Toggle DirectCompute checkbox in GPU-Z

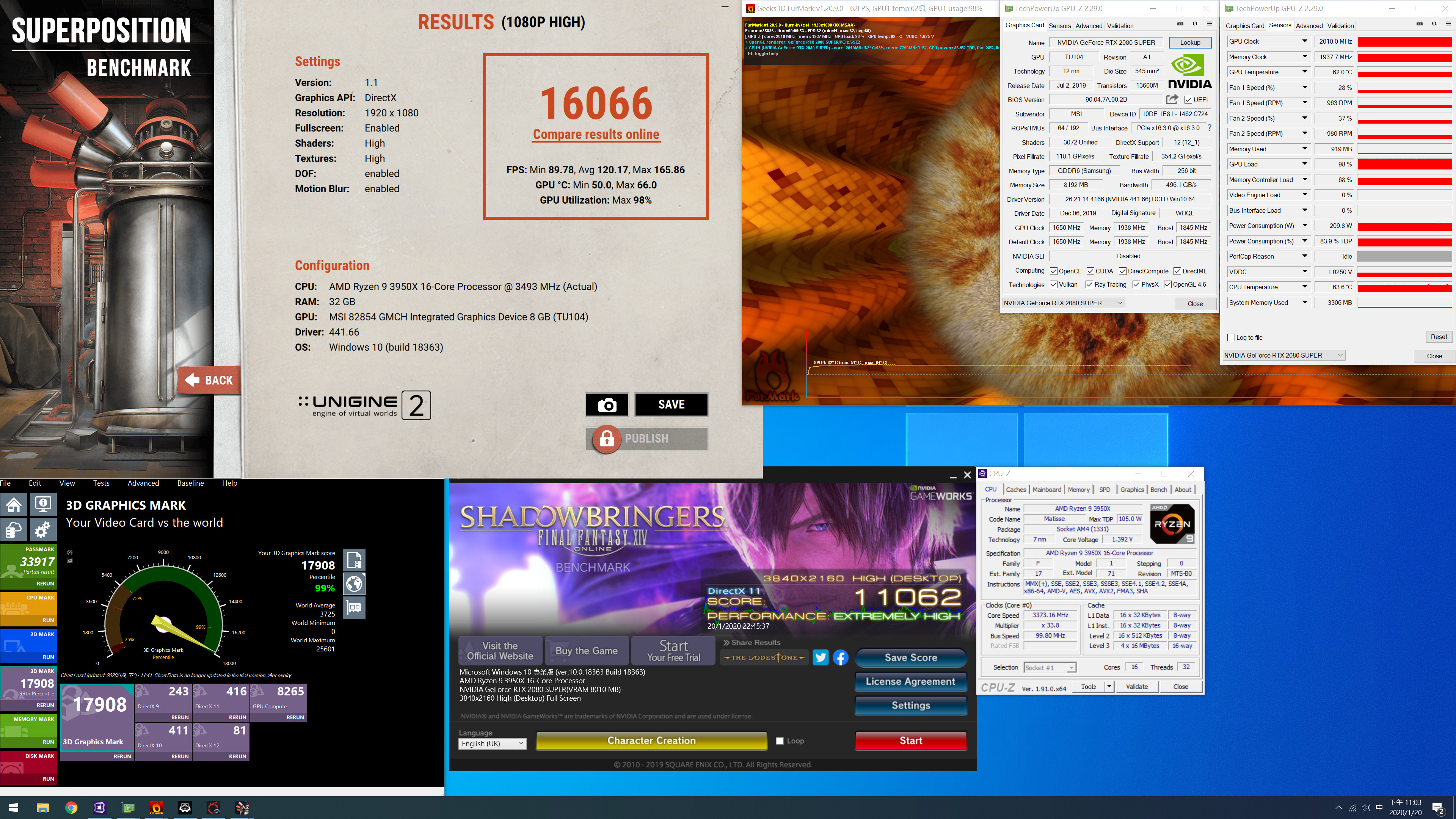1122,271
